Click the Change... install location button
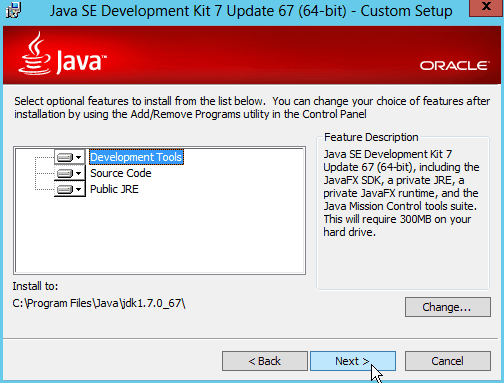 pos(448,307)
